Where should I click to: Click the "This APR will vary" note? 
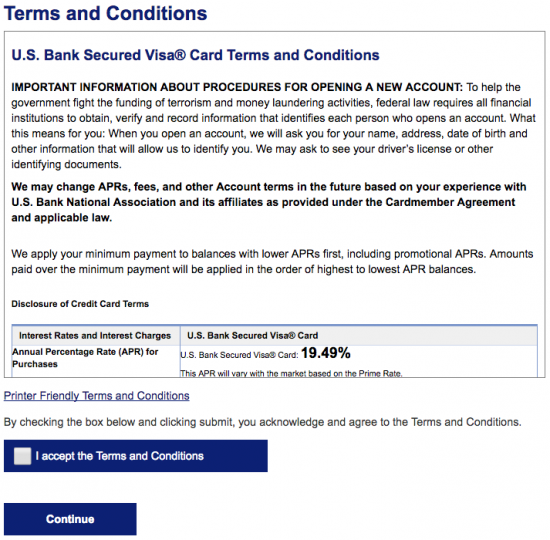point(291,374)
